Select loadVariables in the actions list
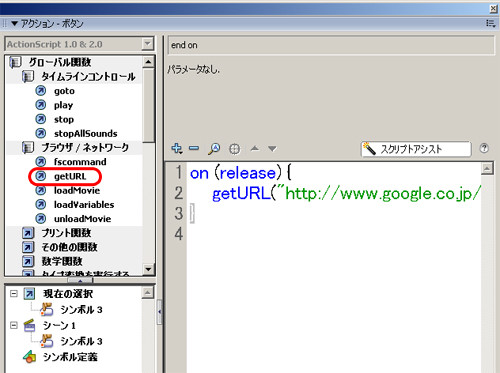Screen dimensions: 500x373 [84, 205]
